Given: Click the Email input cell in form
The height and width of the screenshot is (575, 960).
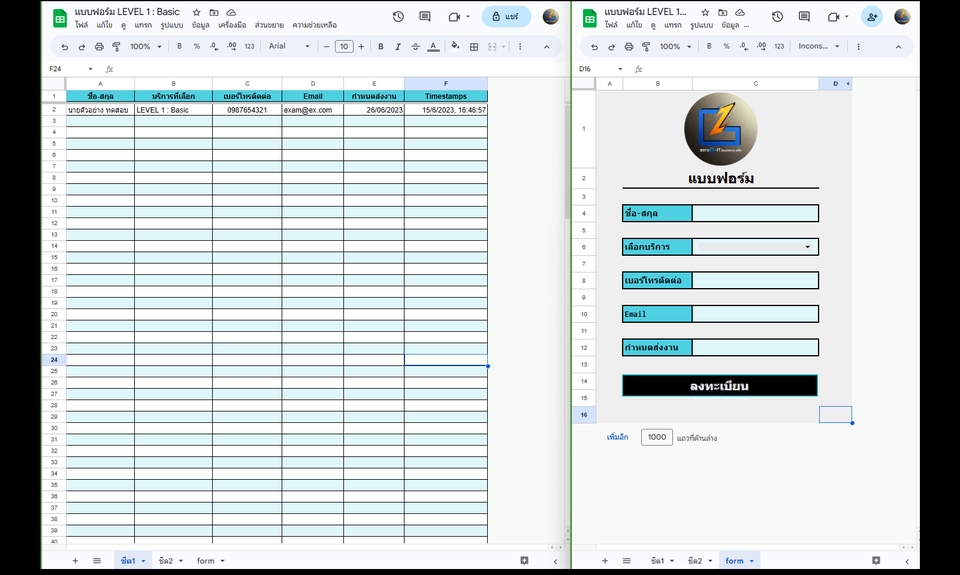Looking at the screenshot, I should click(x=755, y=314).
